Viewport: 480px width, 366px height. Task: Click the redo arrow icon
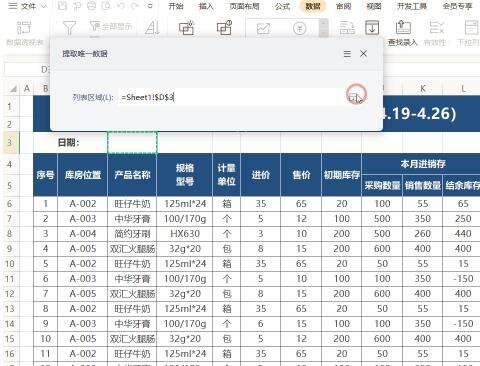(135, 6)
